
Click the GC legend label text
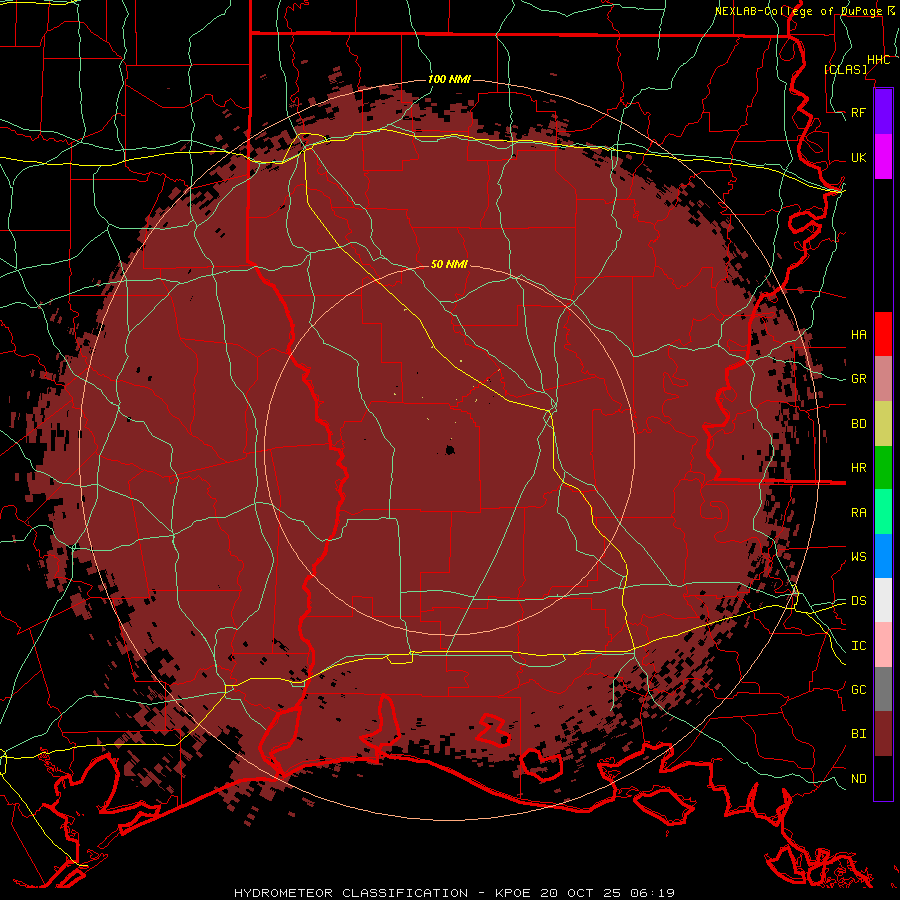tap(858, 690)
